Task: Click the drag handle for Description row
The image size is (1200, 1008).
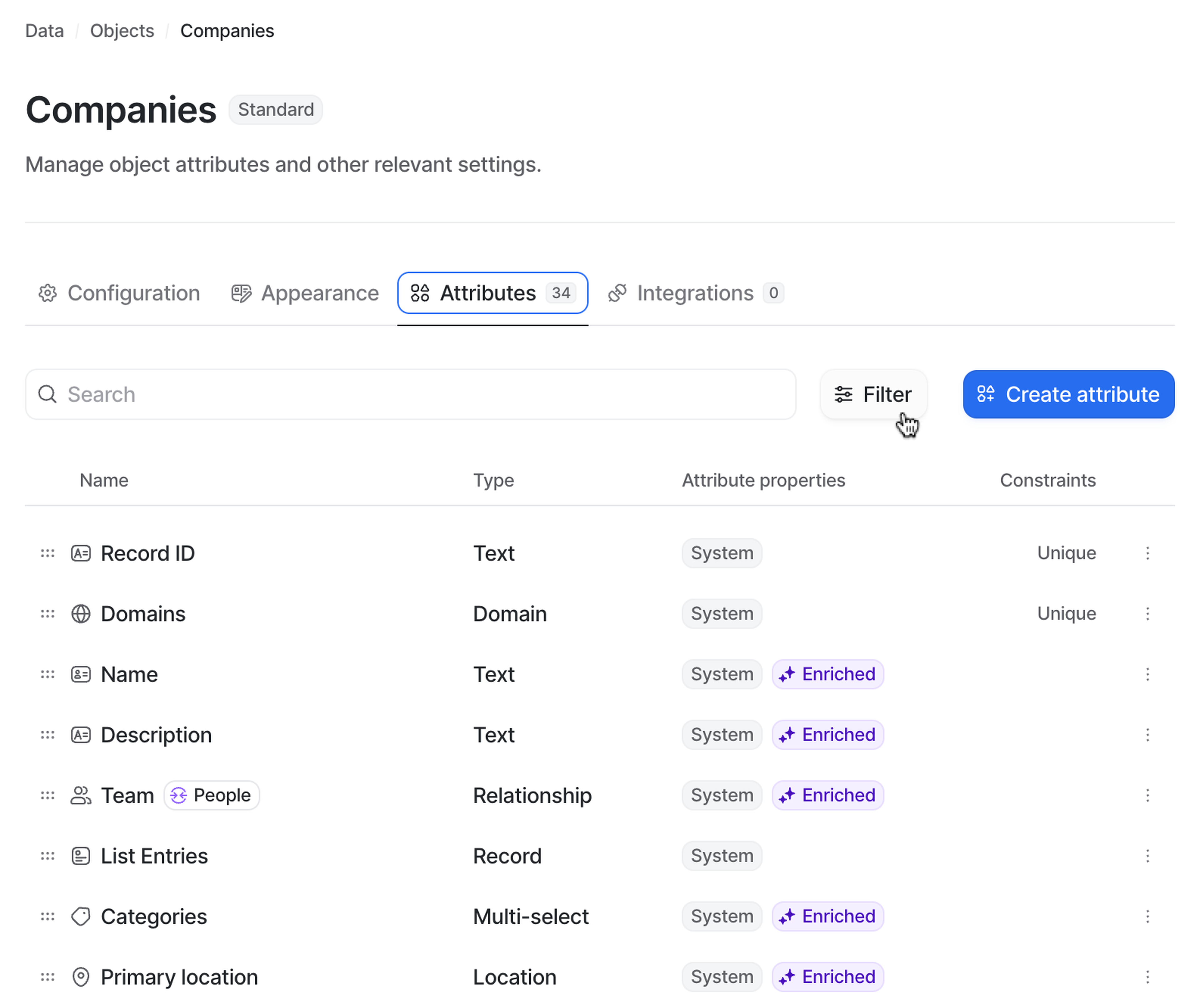Action: click(47, 735)
